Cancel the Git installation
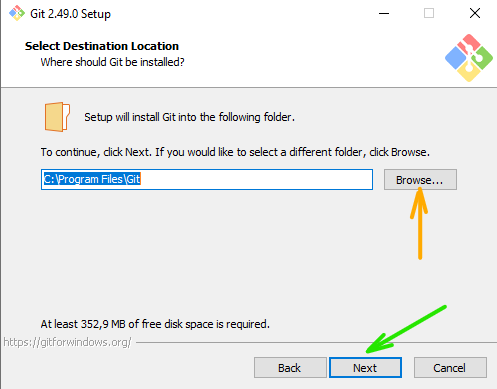Image resolution: width=497 pixels, height=389 pixels. tap(450, 368)
